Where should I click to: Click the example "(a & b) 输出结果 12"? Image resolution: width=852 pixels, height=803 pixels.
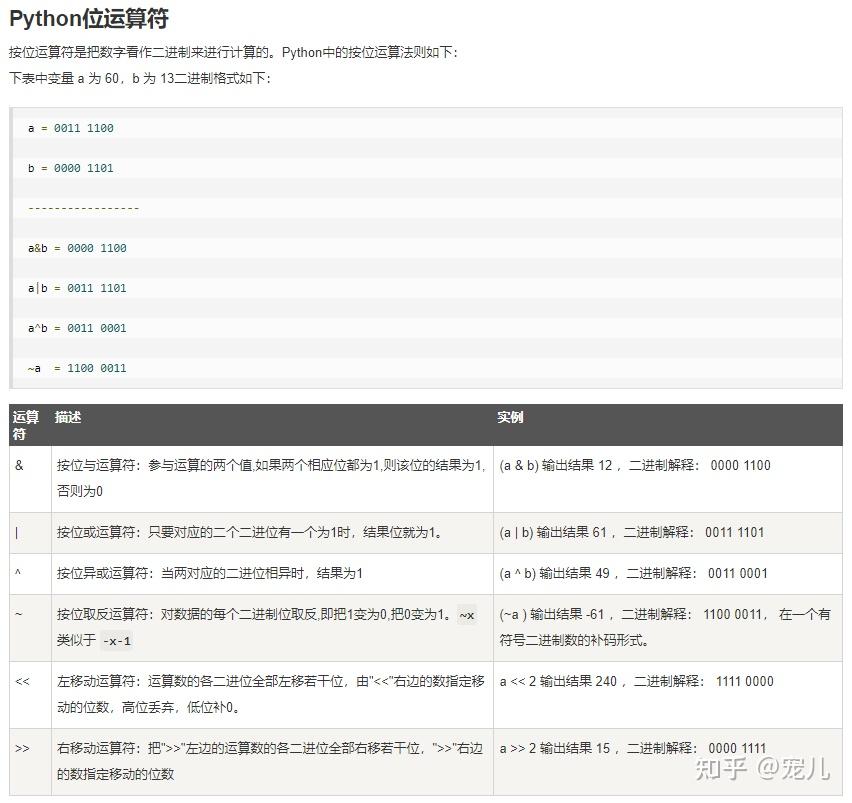[668, 479]
